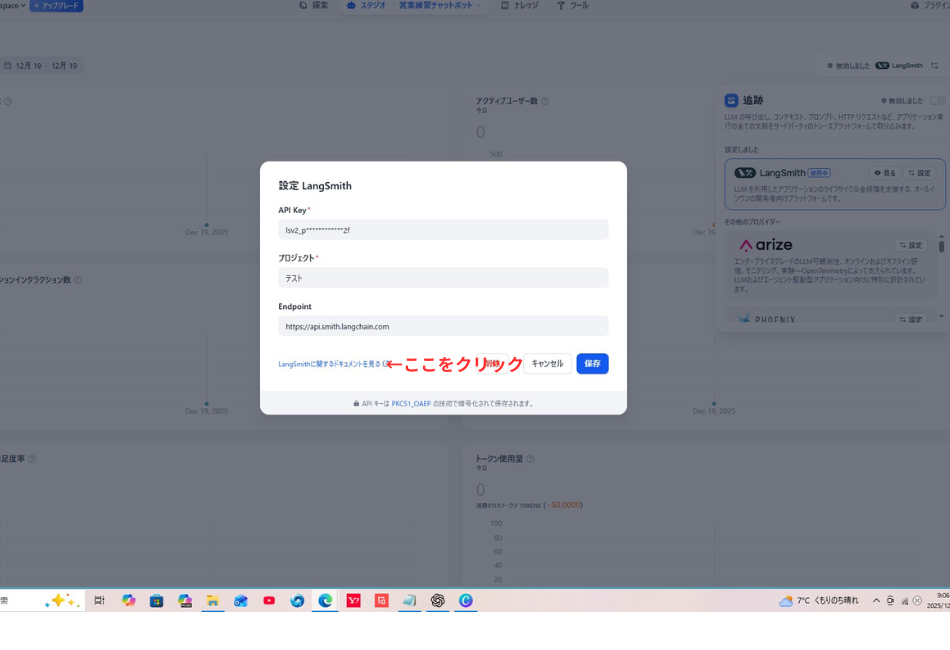Open Firefox from the taskbar
950x650 pixels.
(x=298, y=600)
